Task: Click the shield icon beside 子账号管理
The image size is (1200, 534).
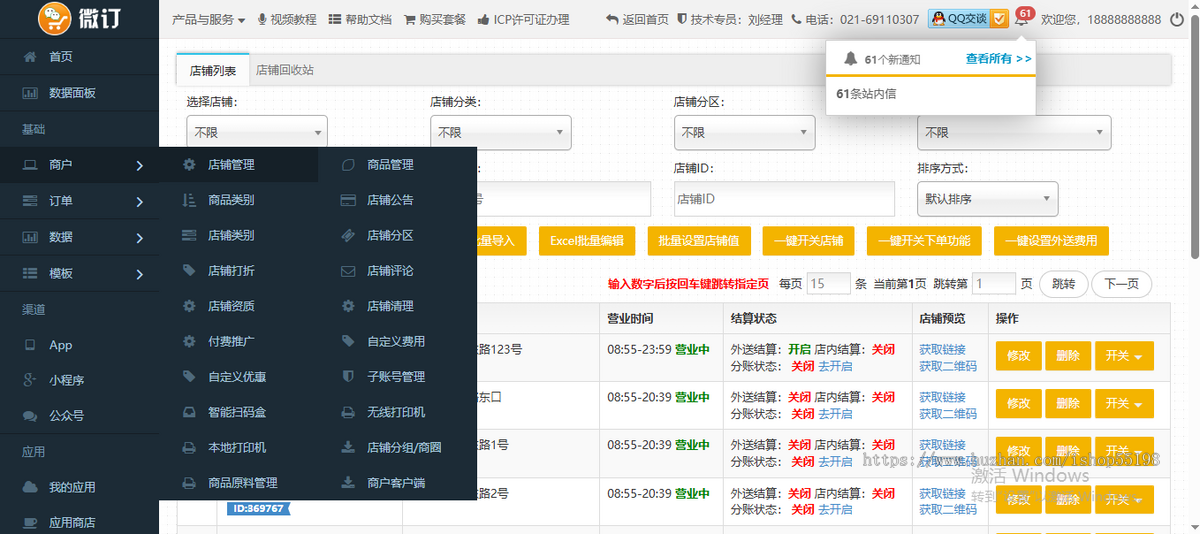Action: tap(348, 376)
